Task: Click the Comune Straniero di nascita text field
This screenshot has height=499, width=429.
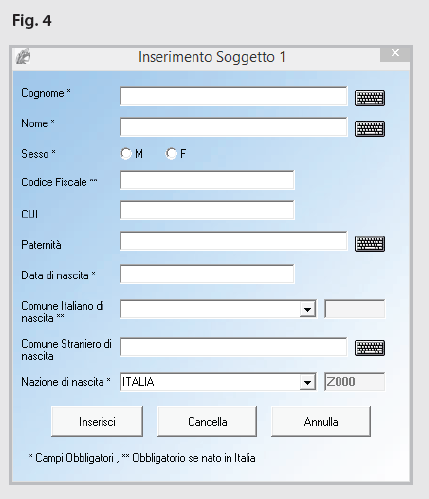Action: coord(234,347)
